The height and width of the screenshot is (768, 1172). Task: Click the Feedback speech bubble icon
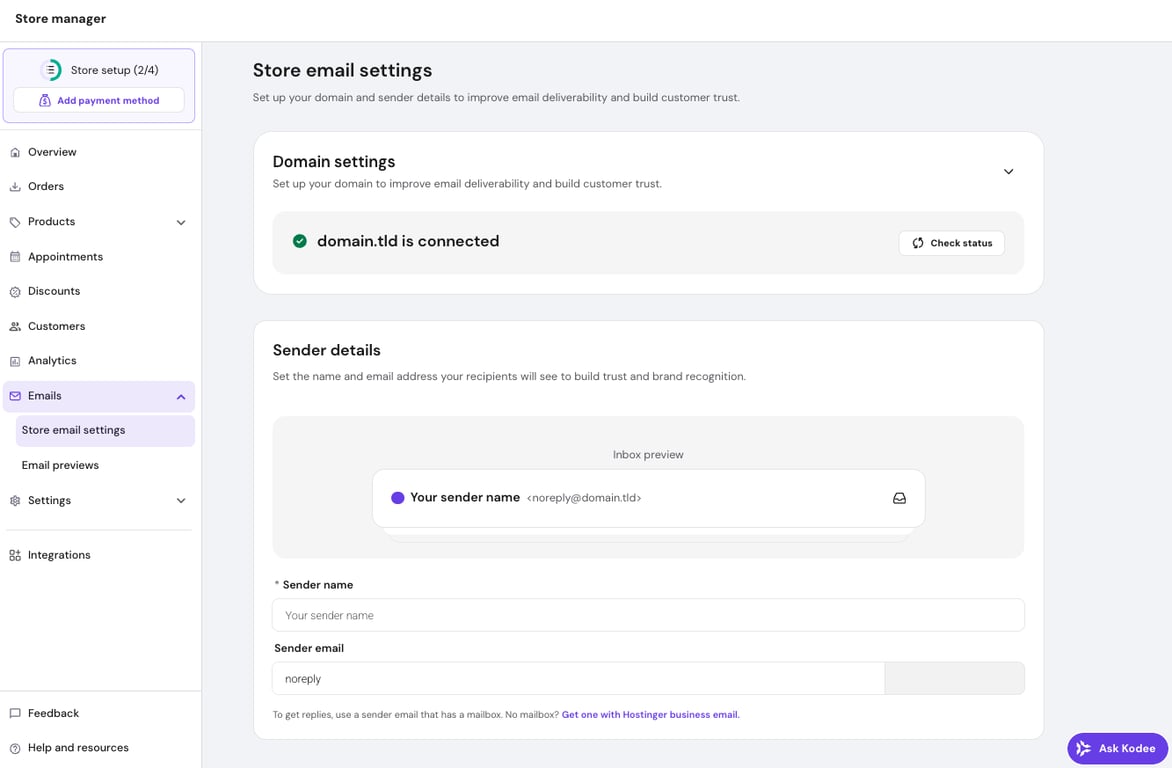click(15, 713)
